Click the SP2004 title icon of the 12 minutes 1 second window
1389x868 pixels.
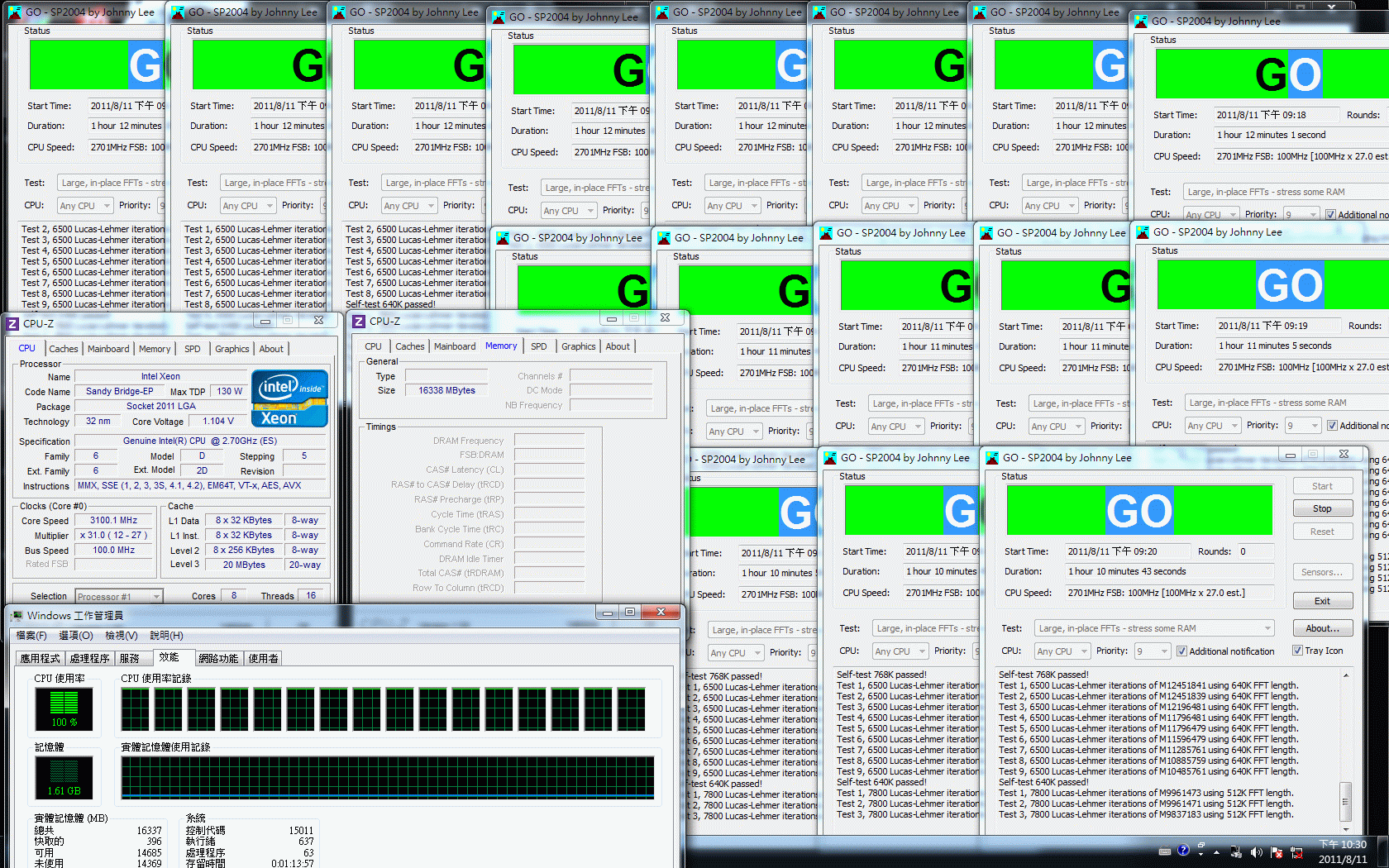[x=1141, y=21]
